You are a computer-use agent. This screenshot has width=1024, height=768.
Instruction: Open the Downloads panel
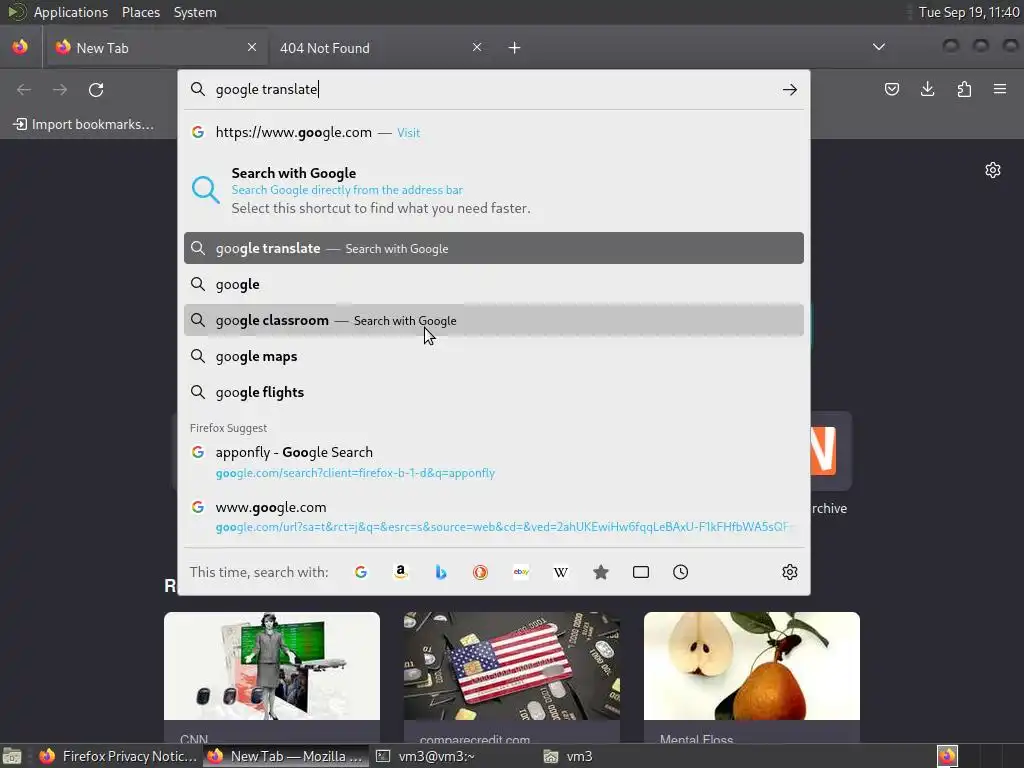[927, 89]
